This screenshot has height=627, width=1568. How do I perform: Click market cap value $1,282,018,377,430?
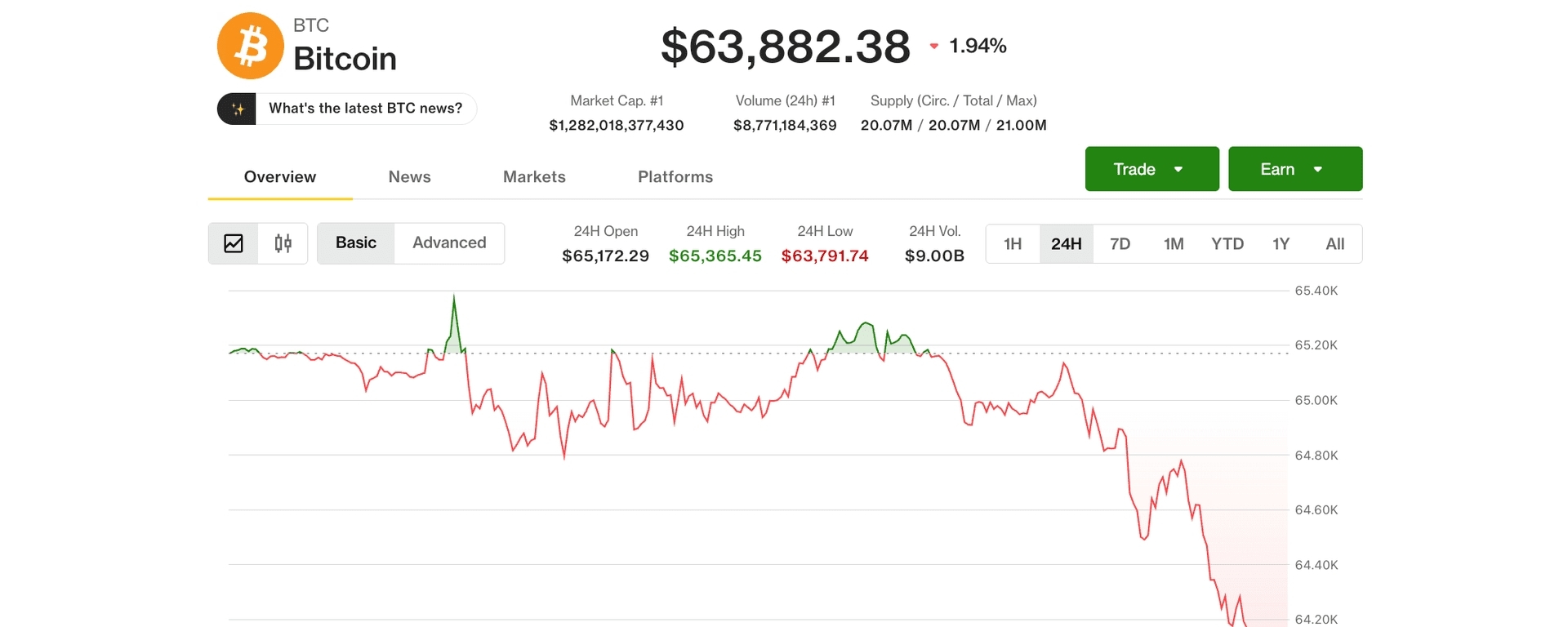tap(617, 126)
